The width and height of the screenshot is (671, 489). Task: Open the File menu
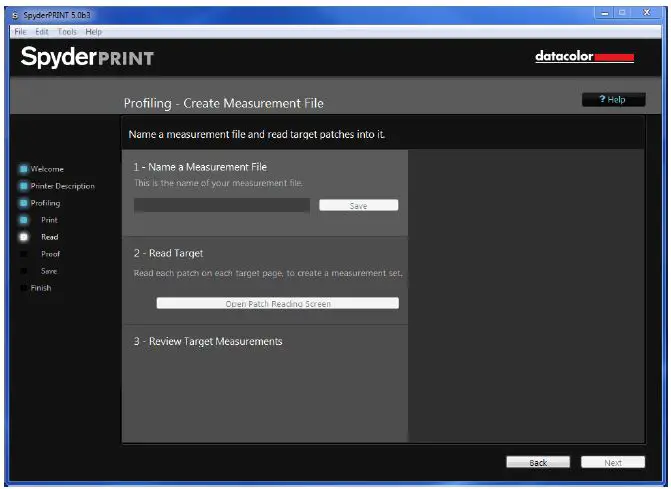[x=20, y=32]
